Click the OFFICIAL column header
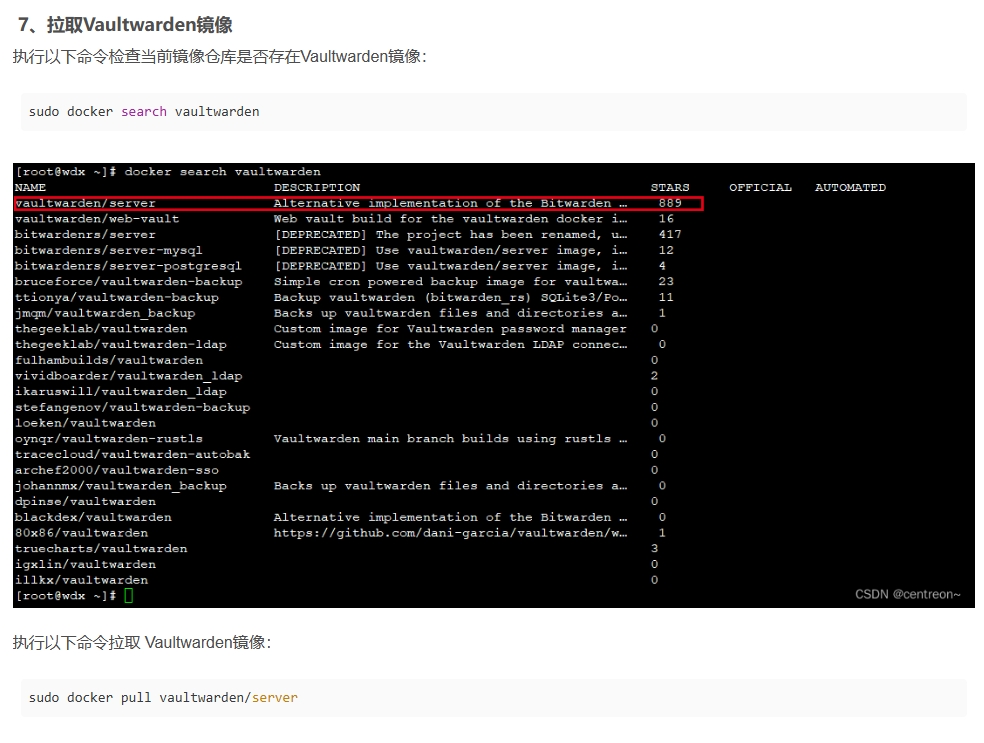 (x=760, y=187)
